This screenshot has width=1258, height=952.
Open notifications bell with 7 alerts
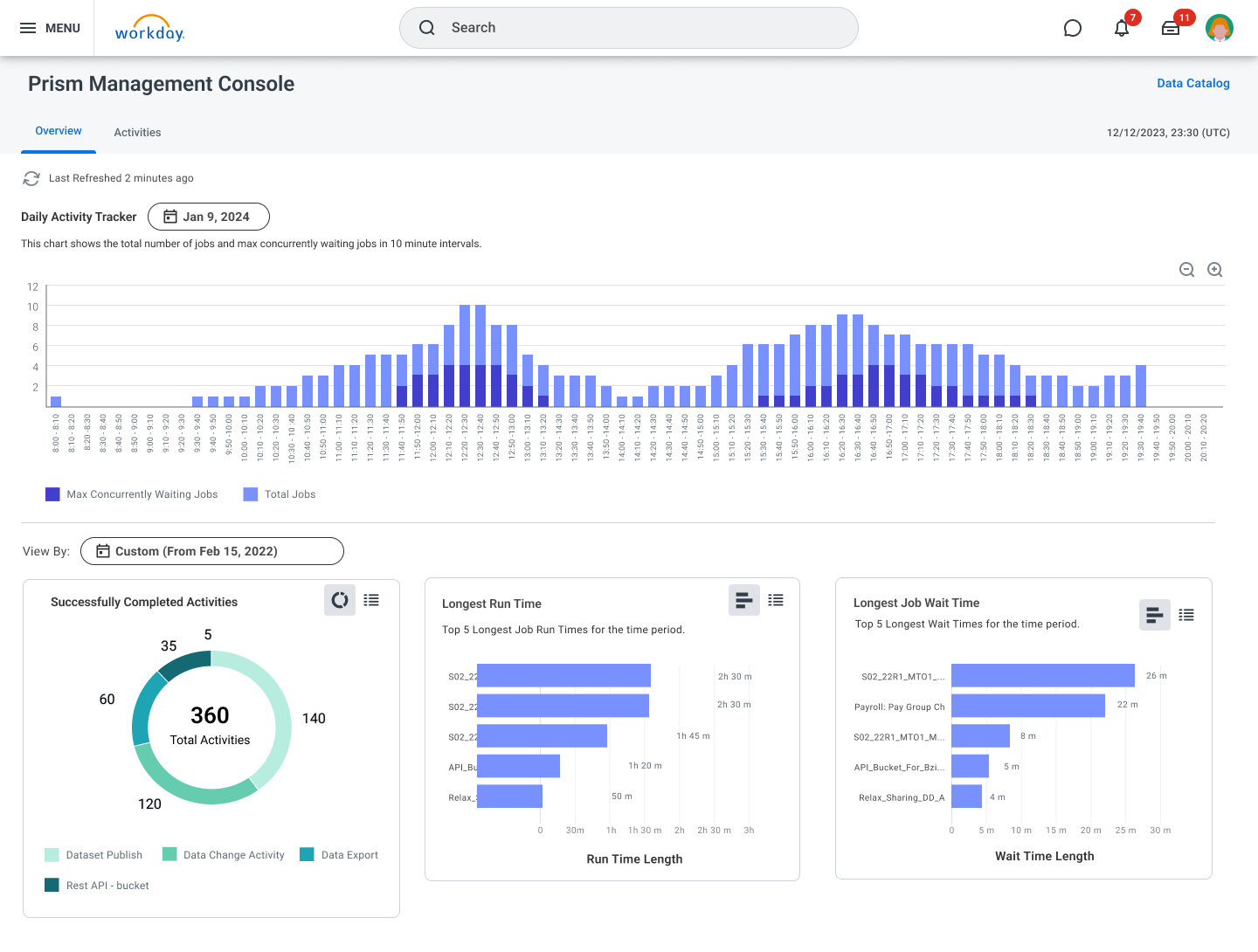(1123, 28)
